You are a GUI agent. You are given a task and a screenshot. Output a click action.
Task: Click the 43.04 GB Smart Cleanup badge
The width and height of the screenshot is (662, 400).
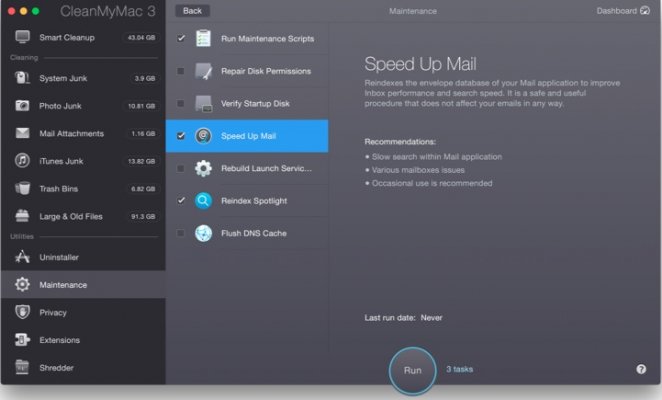click(x=141, y=37)
